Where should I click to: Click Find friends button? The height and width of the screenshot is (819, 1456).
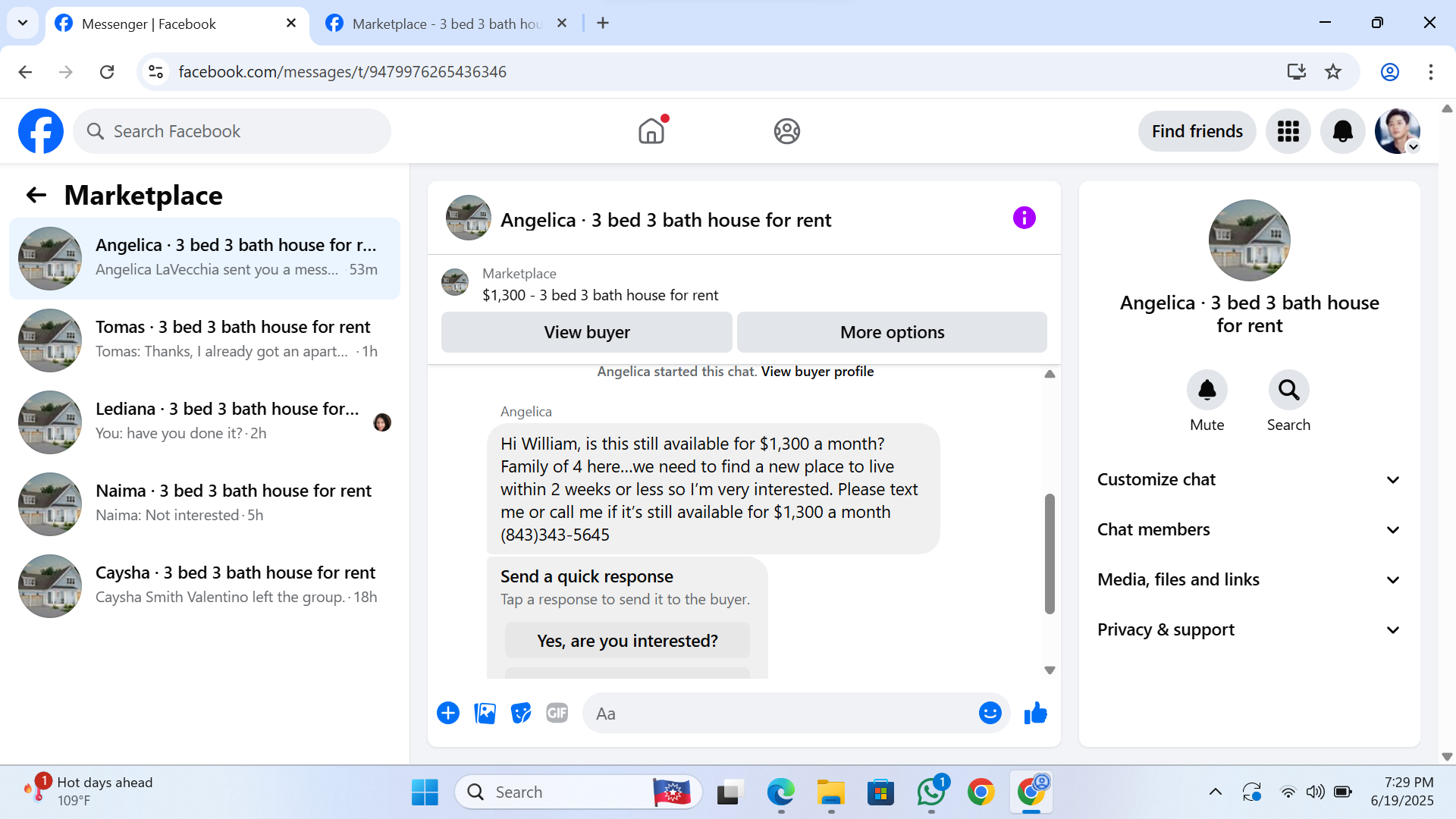click(1197, 131)
